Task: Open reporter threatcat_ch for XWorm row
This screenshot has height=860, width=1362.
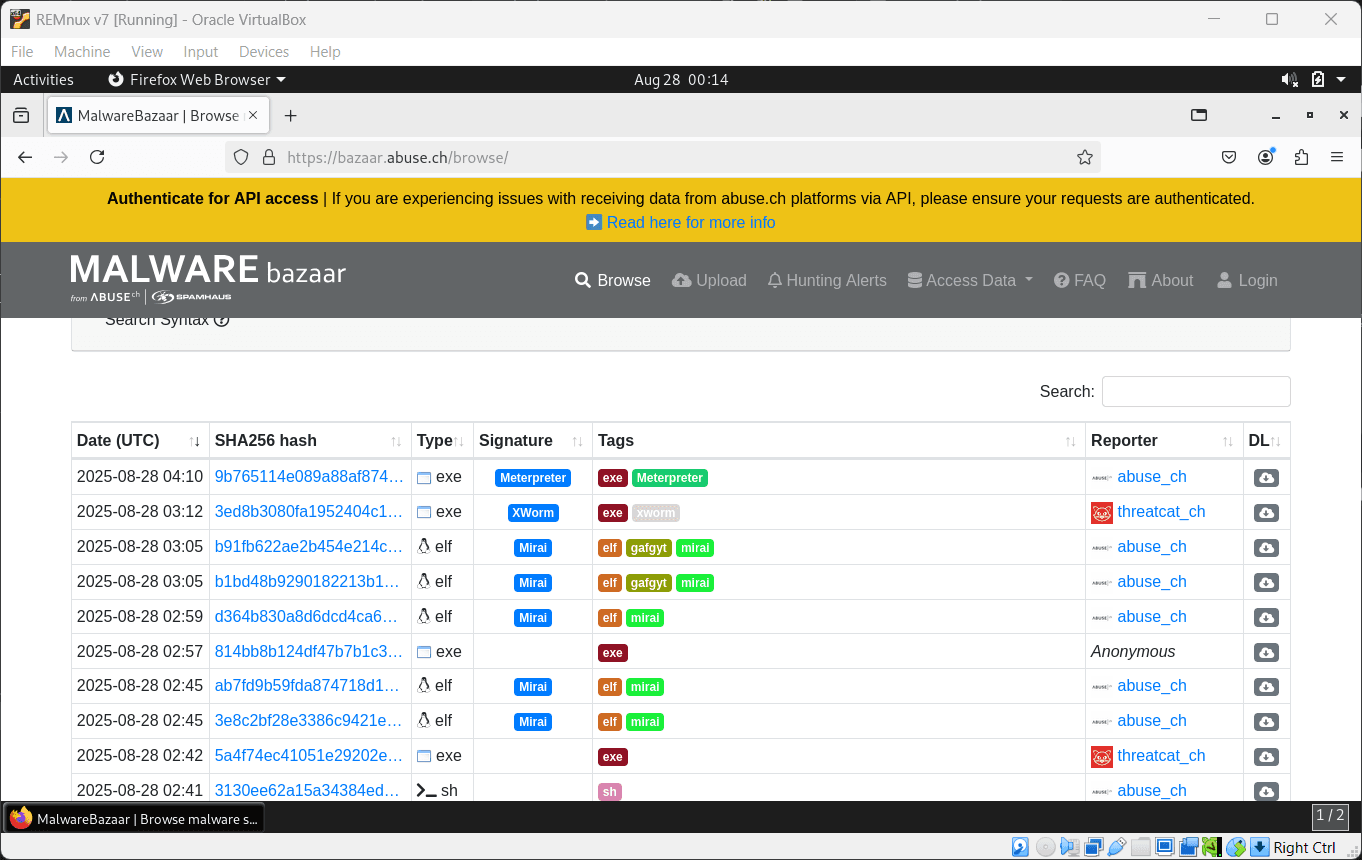Action: (1161, 511)
